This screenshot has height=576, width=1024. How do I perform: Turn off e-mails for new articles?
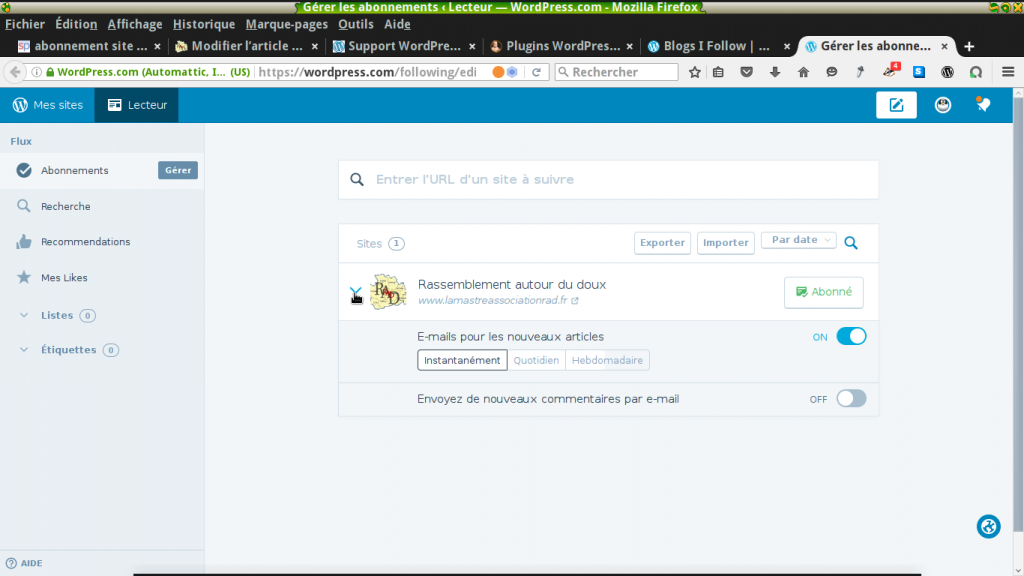pyautogui.click(x=850, y=337)
